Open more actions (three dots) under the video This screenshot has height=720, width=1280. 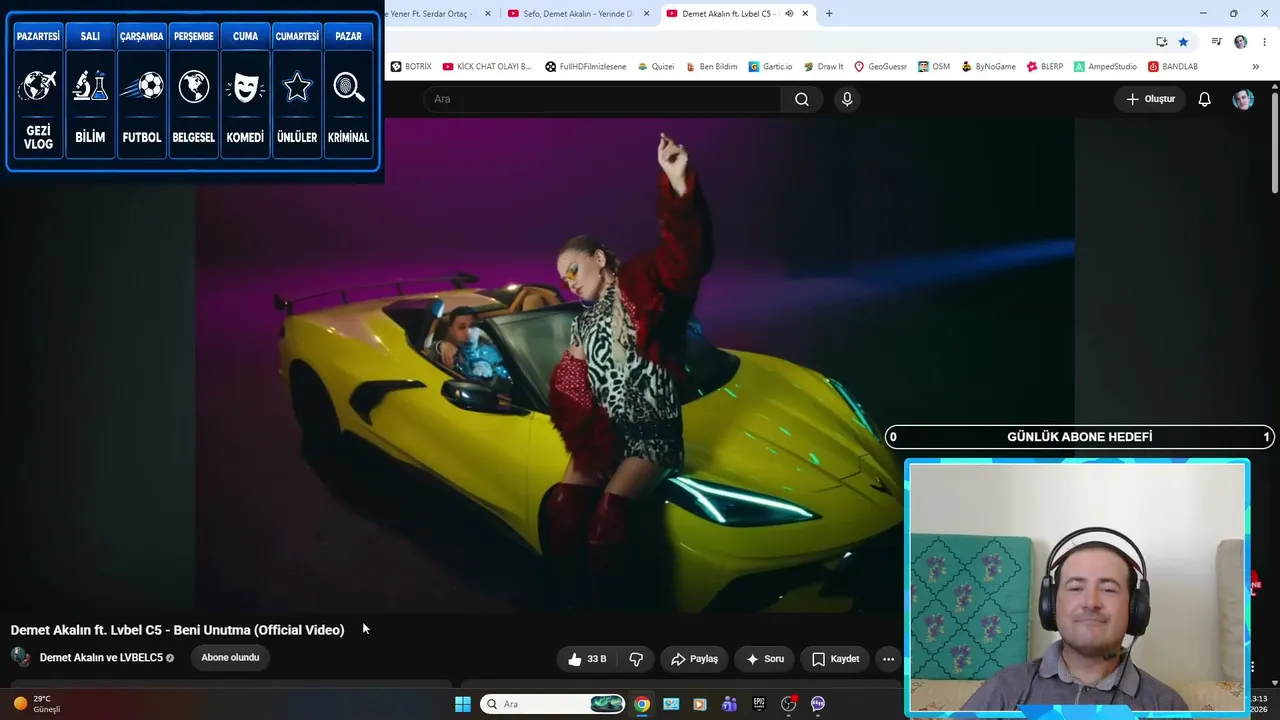tap(888, 659)
